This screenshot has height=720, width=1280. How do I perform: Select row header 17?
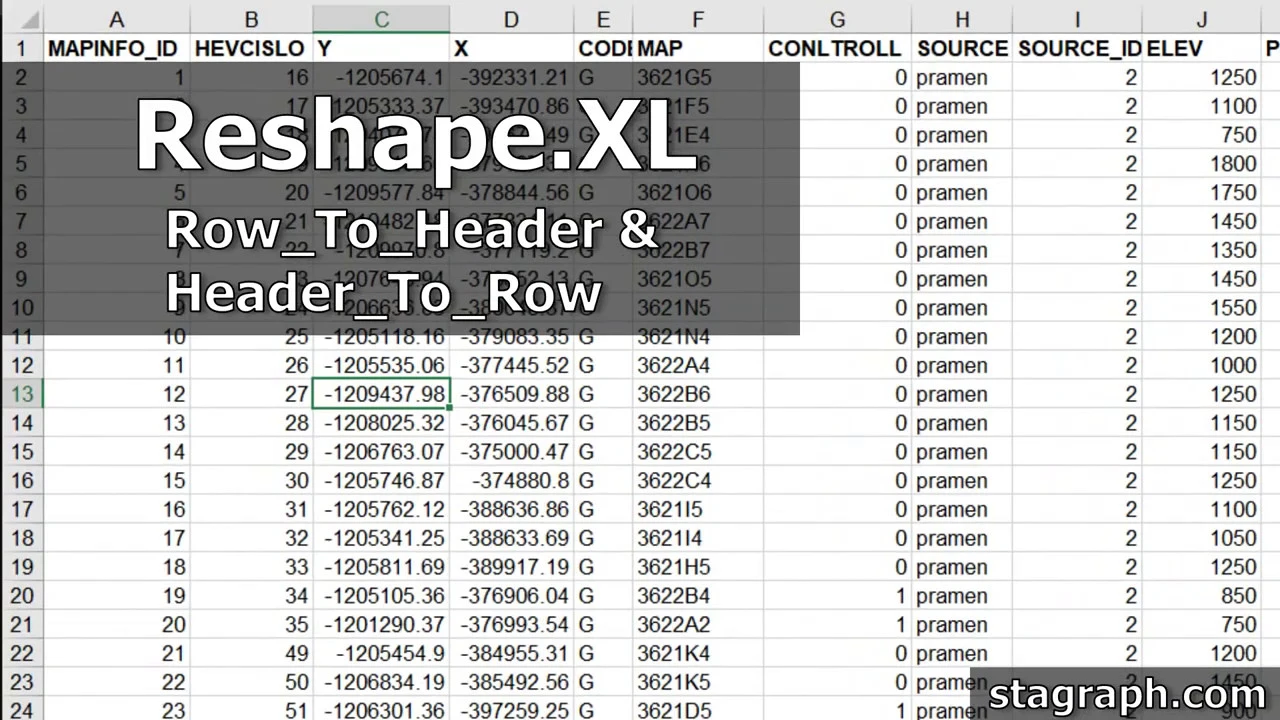point(21,509)
